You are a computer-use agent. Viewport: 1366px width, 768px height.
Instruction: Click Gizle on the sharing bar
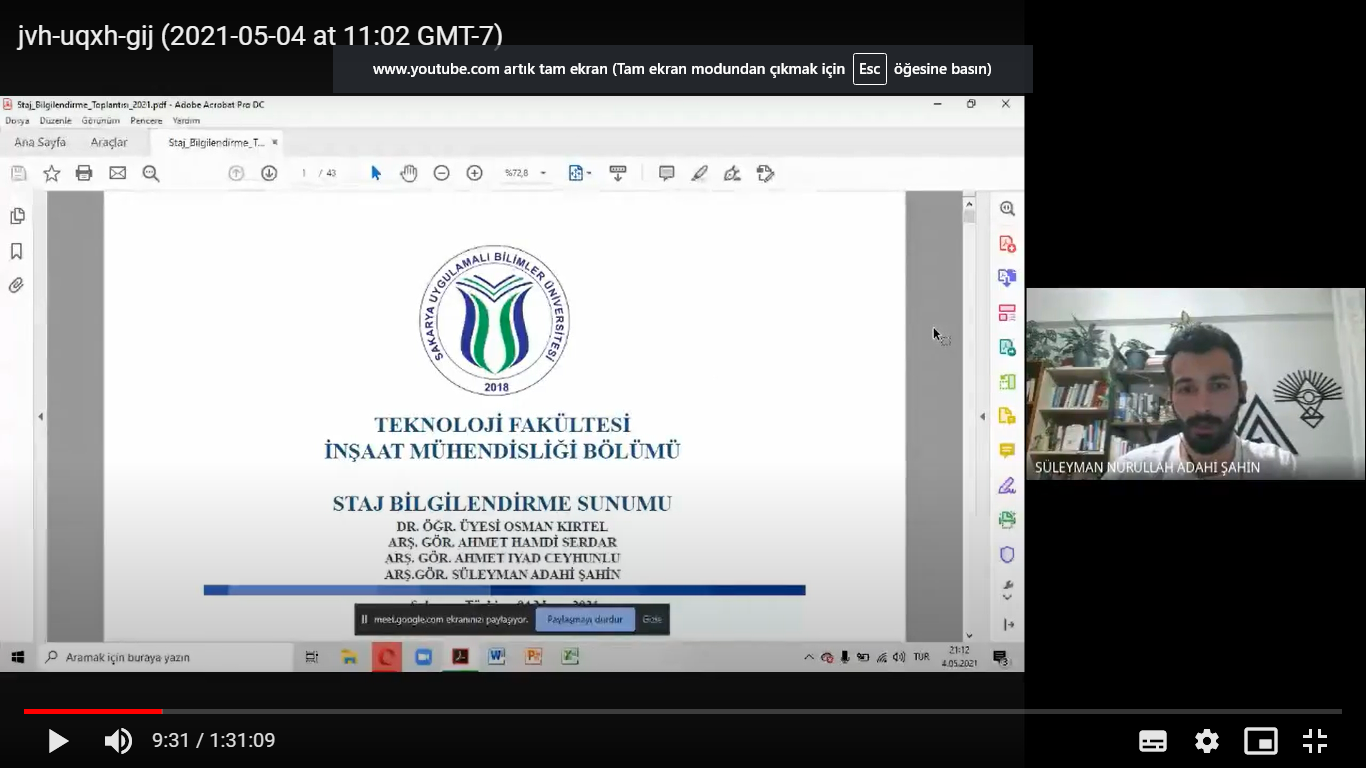(x=652, y=619)
